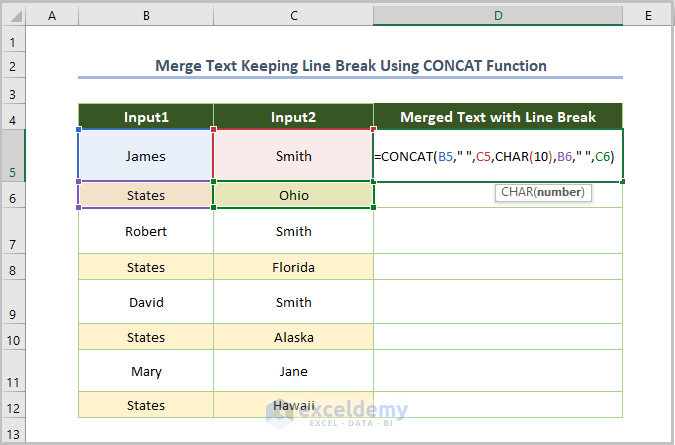The height and width of the screenshot is (445, 675).
Task: Click row 8 header
Action: coord(13,268)
